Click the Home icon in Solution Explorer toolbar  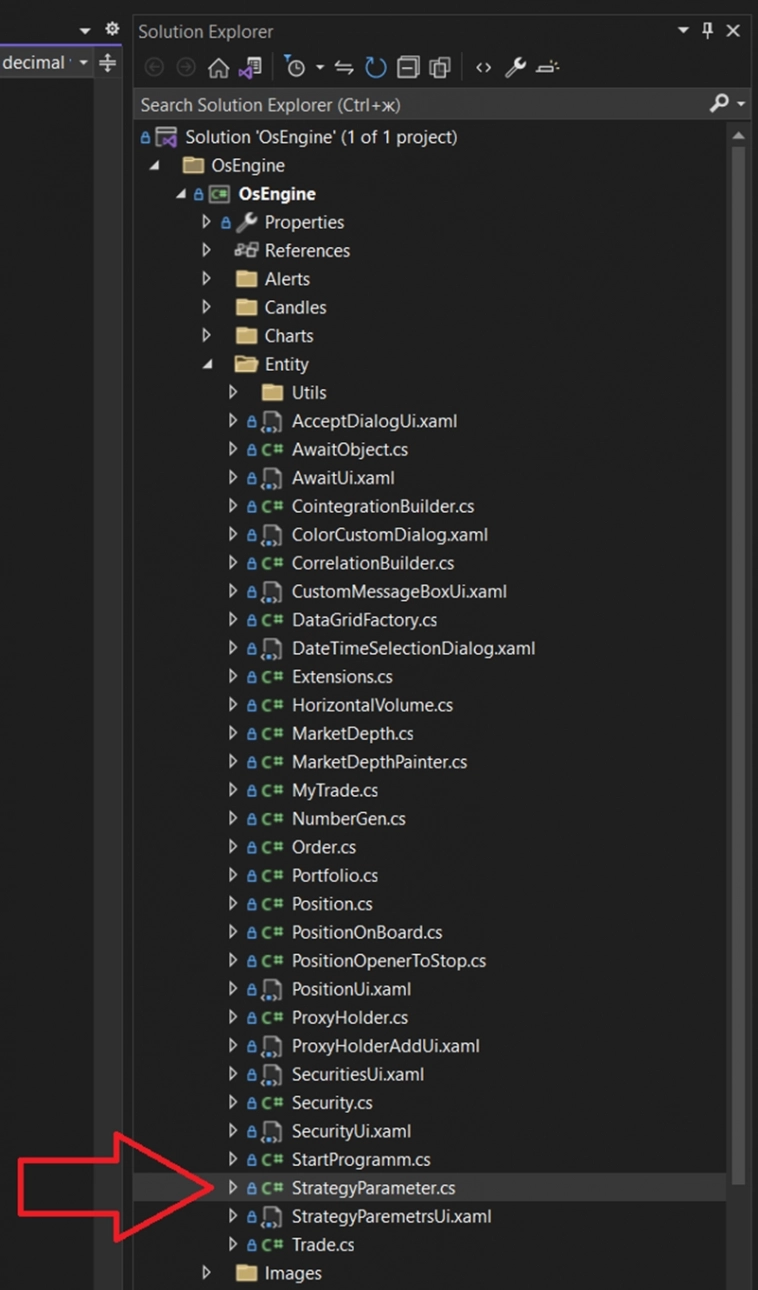coord(218,68)
